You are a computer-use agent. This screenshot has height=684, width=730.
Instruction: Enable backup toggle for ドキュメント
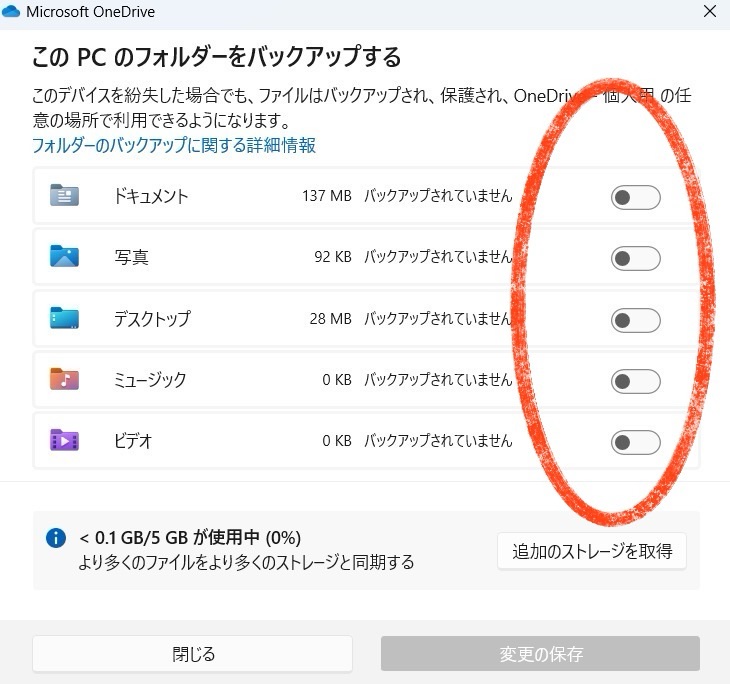pos(635,198)
